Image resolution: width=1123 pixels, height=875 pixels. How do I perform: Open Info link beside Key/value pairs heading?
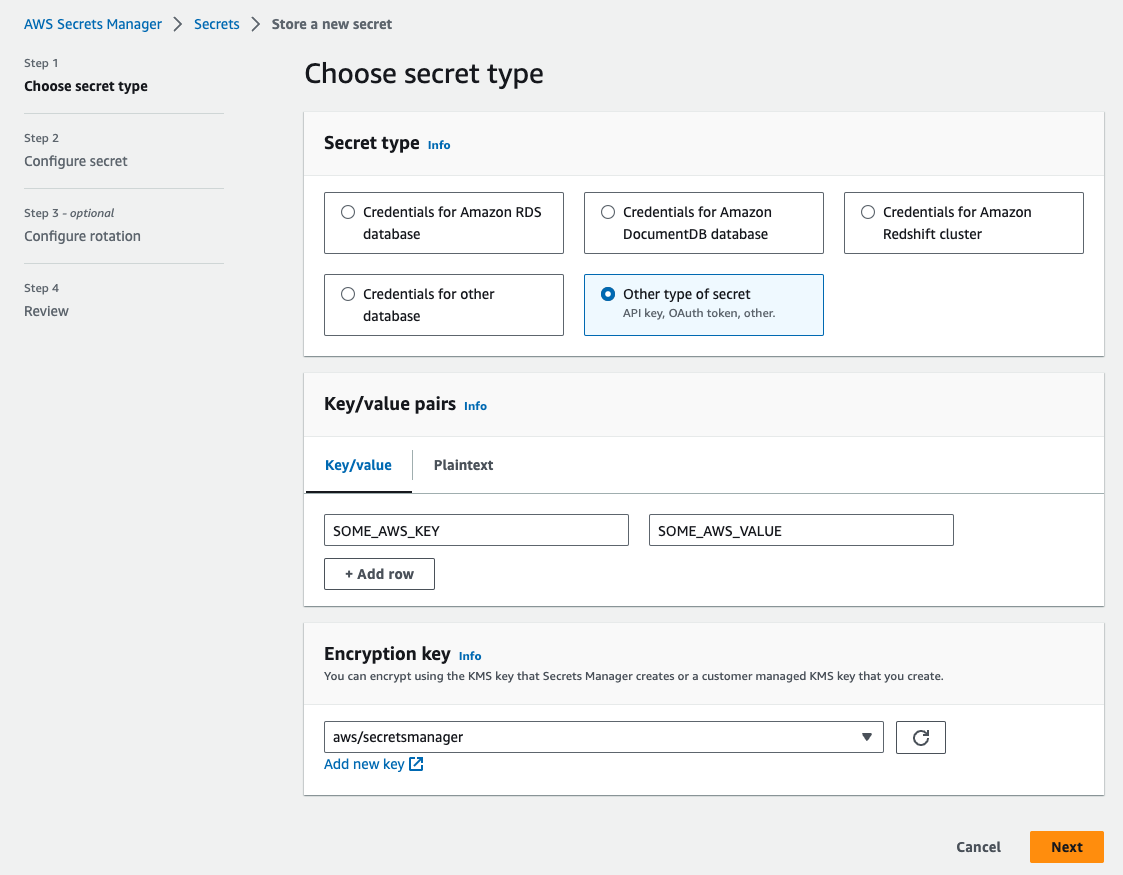point(475,406)
